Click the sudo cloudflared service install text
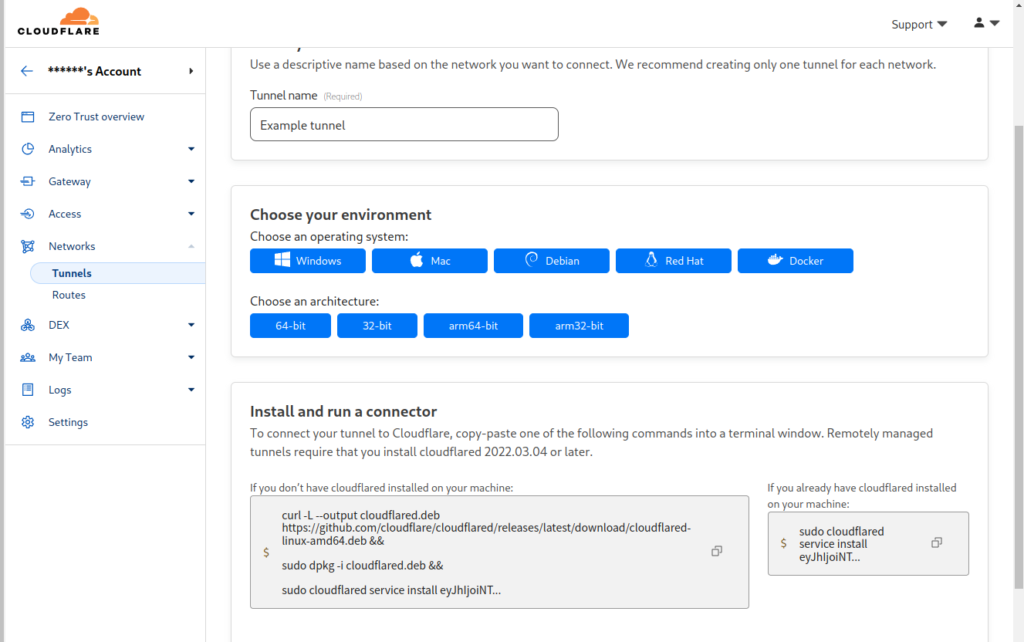The width and height of the screenshot is (1024, 642). (x=841, y=544)
